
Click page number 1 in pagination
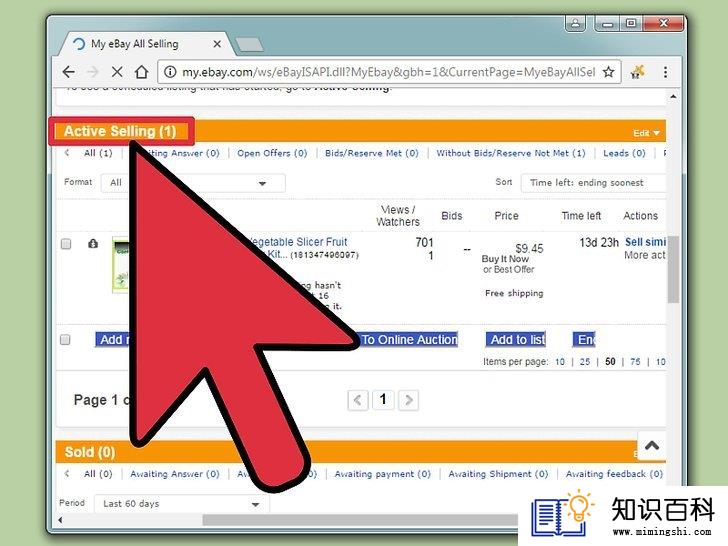point(383,400)
